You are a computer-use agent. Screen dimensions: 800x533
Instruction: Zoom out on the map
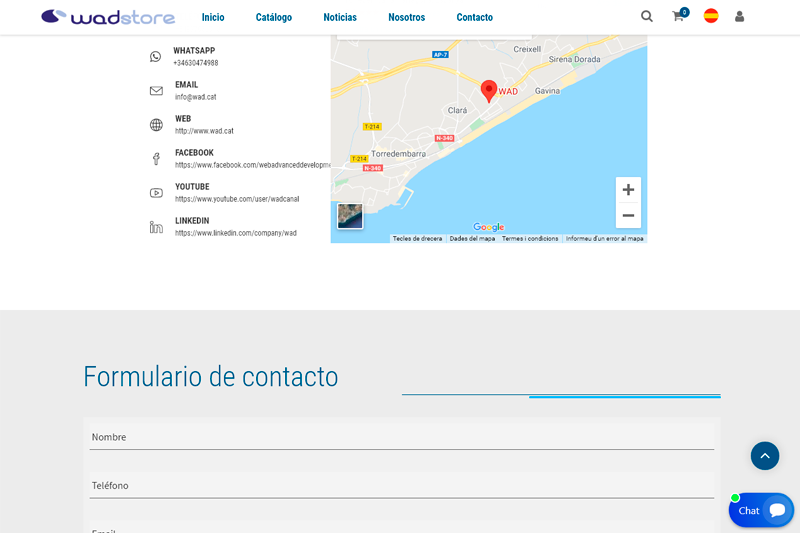pyautogui.click(x=628, y=215)
